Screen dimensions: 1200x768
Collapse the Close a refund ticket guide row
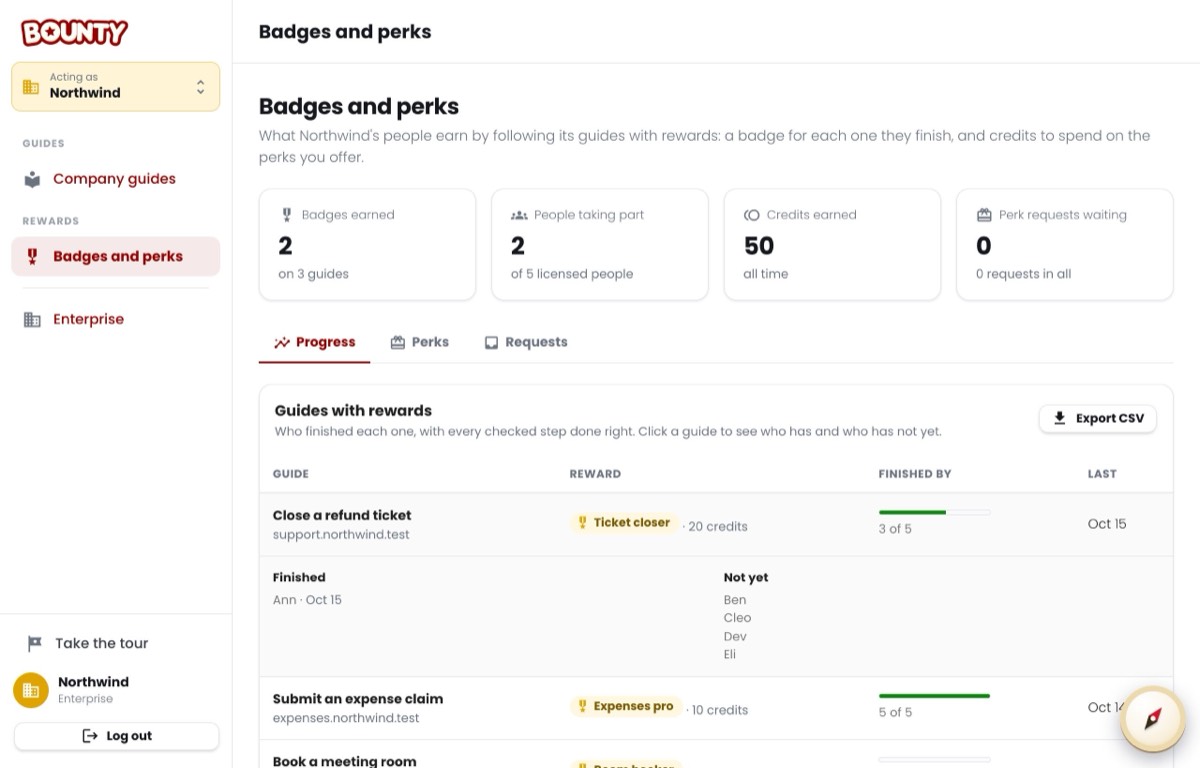716,524
